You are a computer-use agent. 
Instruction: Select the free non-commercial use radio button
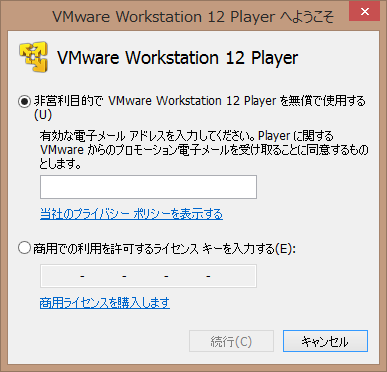coord(24,101)
